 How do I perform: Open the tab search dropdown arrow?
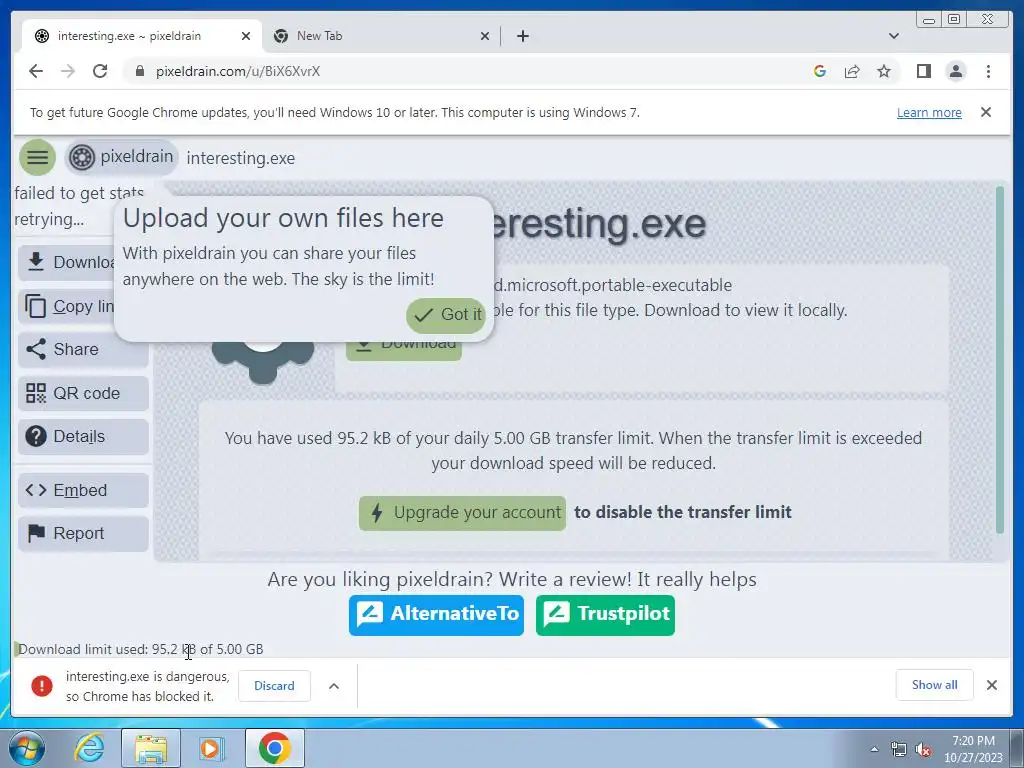point(894,36)
